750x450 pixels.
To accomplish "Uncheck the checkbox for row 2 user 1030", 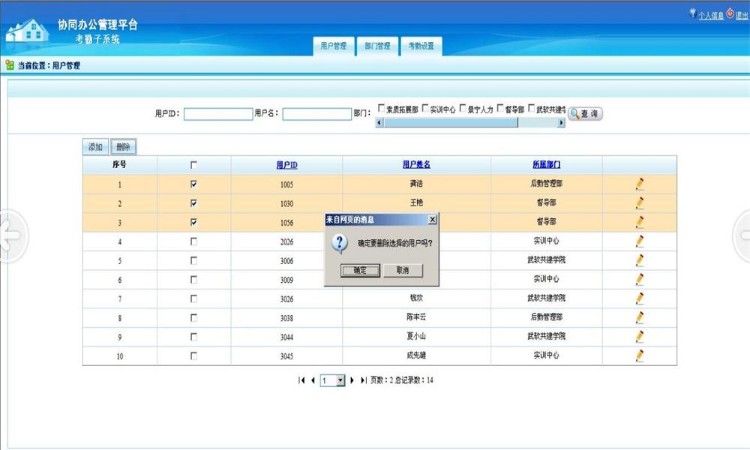I will 194,203.
